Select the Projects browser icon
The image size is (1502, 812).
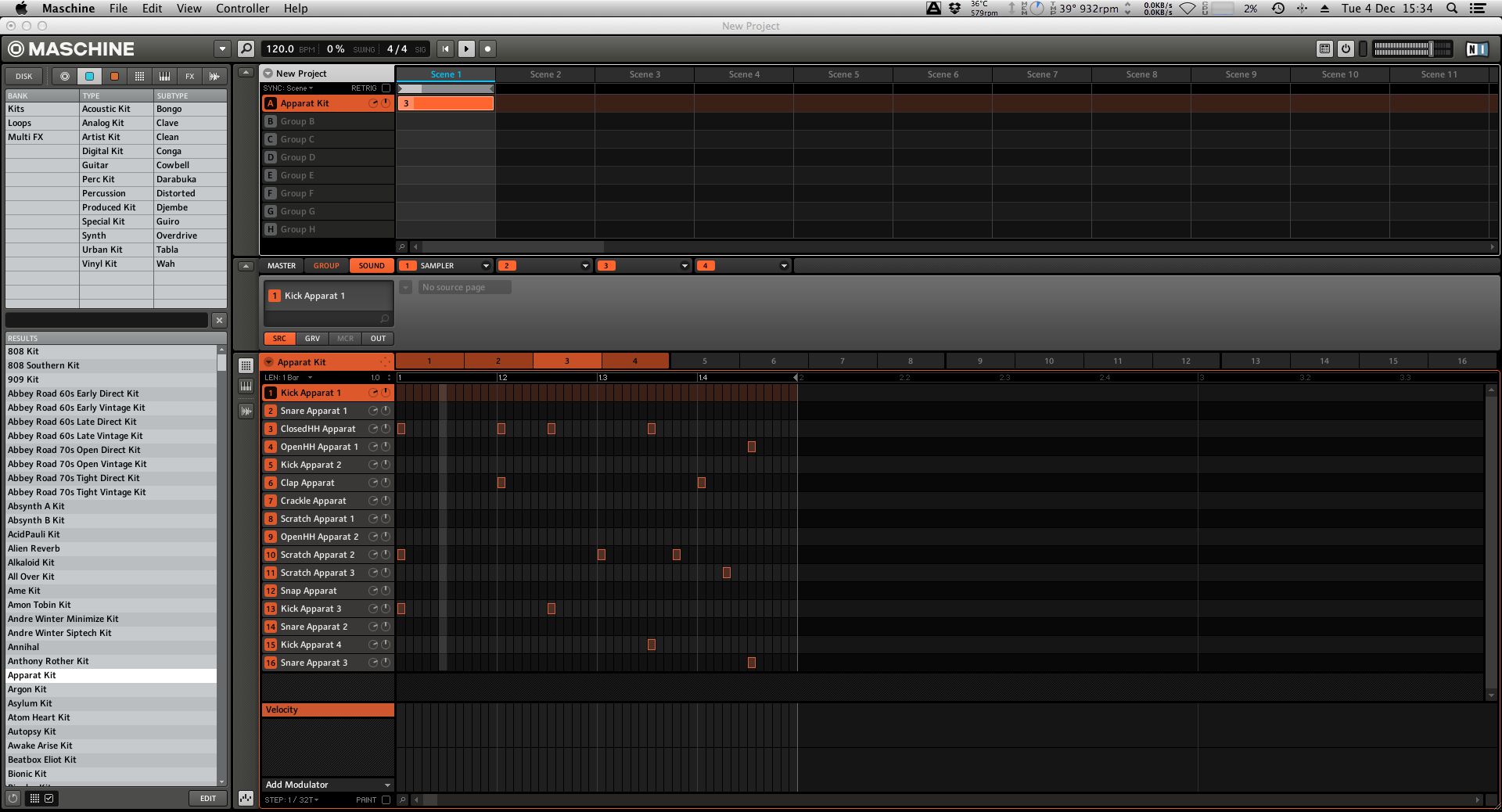click(65, 76)
